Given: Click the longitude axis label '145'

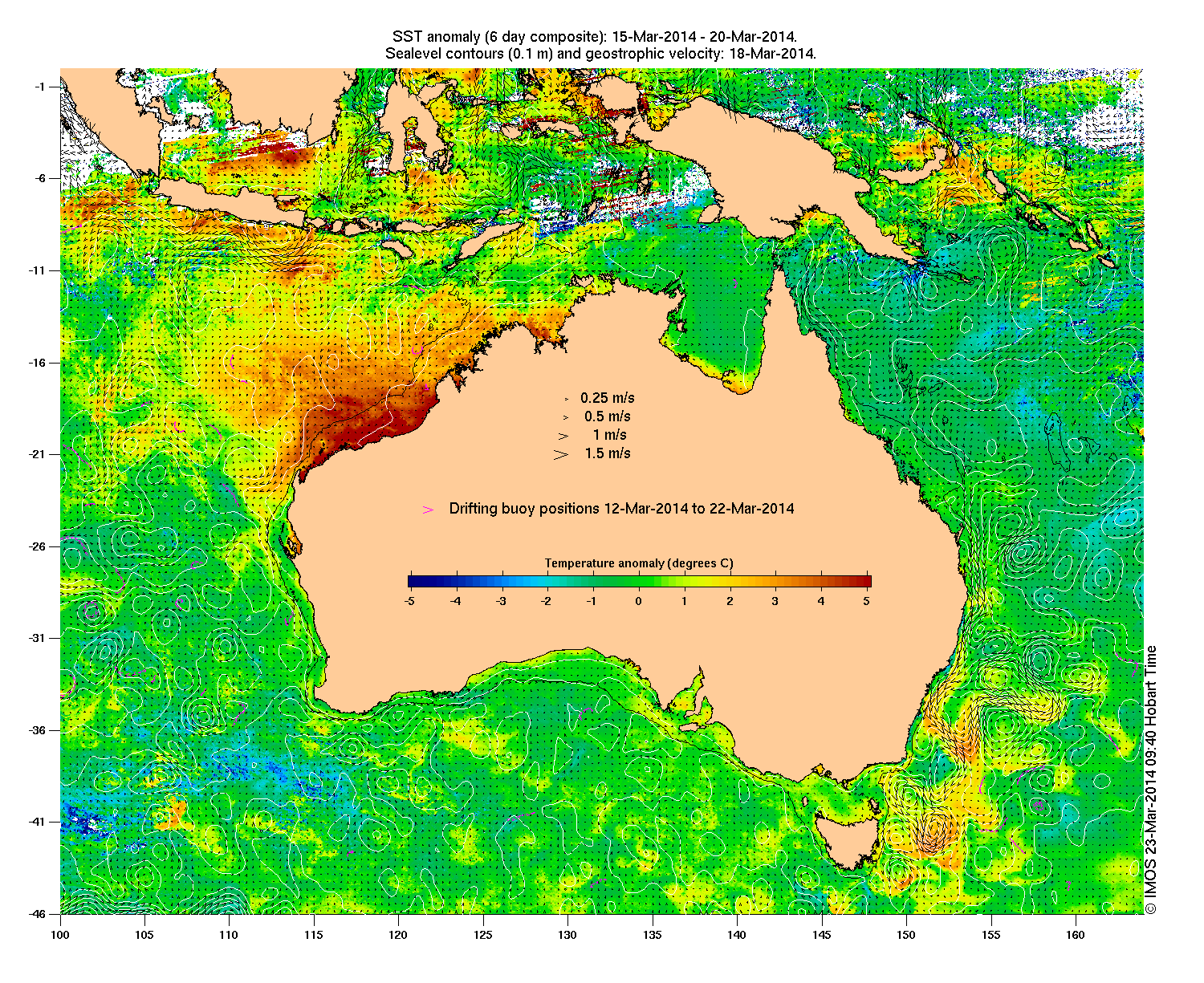Looking at the screenshot, I should [821, 935].
